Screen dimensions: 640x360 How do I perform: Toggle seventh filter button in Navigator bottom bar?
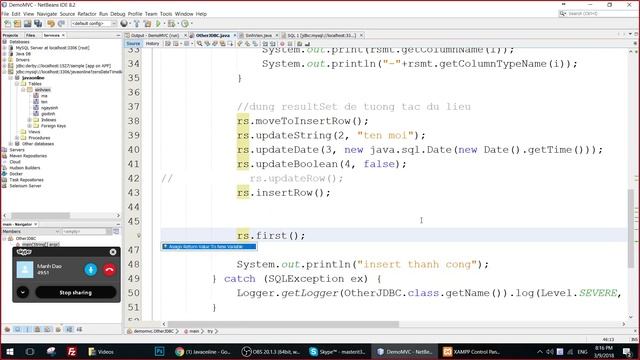[x=69, y=329]
